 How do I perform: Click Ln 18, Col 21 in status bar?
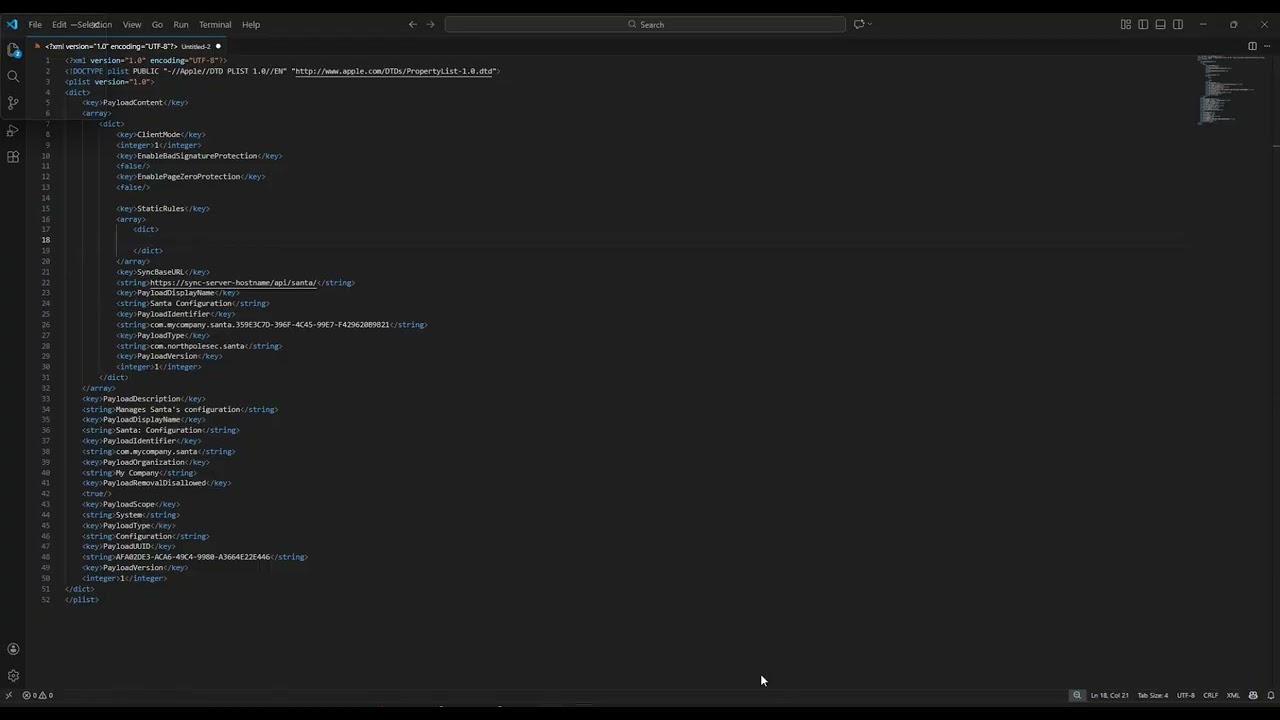(1110, 695)
